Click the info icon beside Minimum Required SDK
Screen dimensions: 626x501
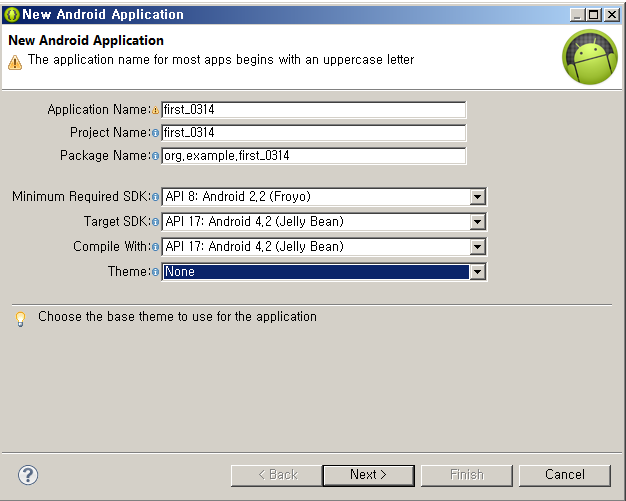click(x=155, y=197)
